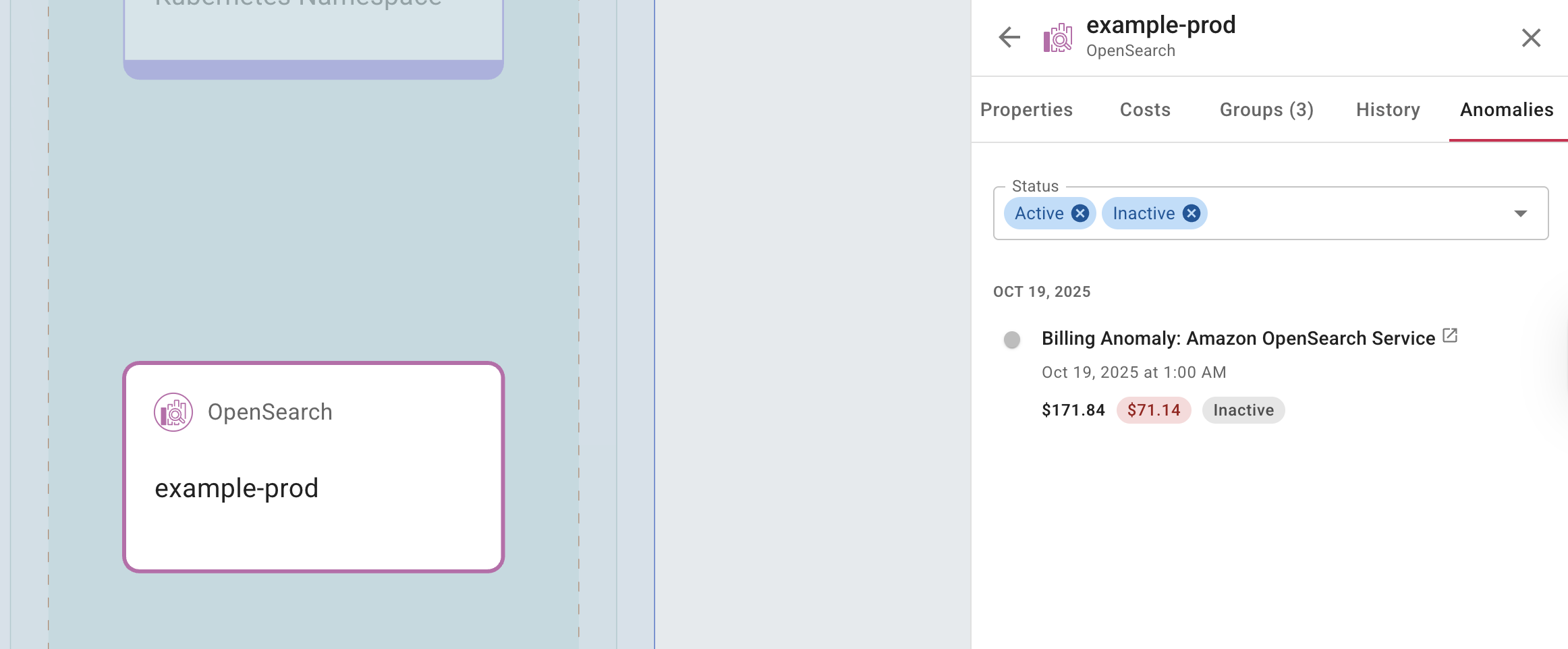Click the back arrow in panel header
The height and width of the screenshot is (649, 1568).
(1009, 37)
